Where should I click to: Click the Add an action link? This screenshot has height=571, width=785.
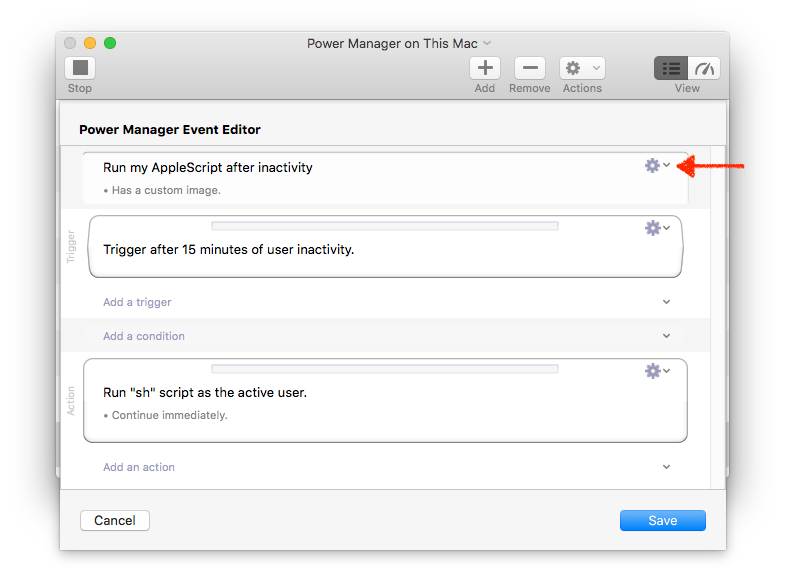(x=139, y=467)
